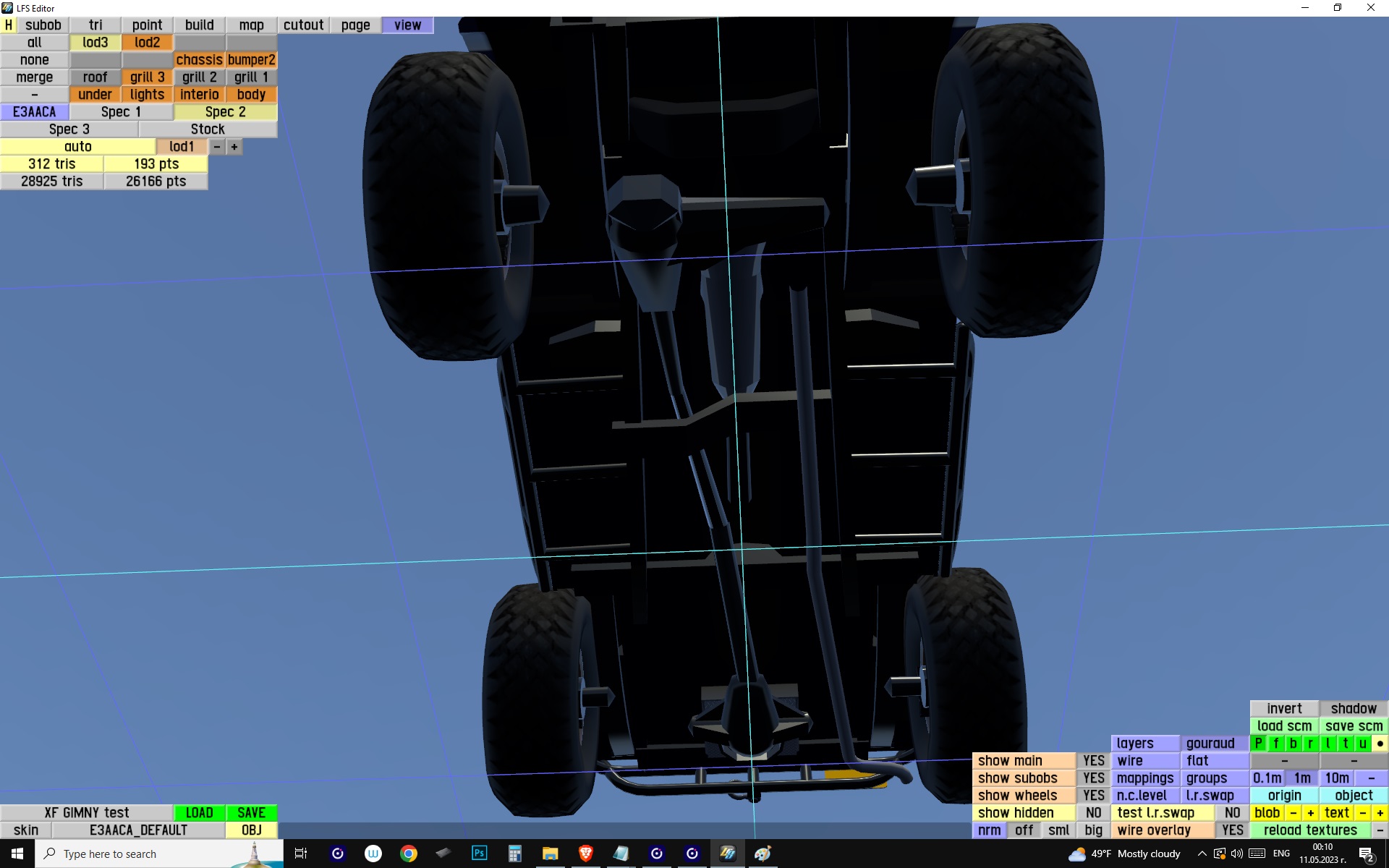Increase blob size with plus button
1389x868 pixels.
tap(1310, 812)
